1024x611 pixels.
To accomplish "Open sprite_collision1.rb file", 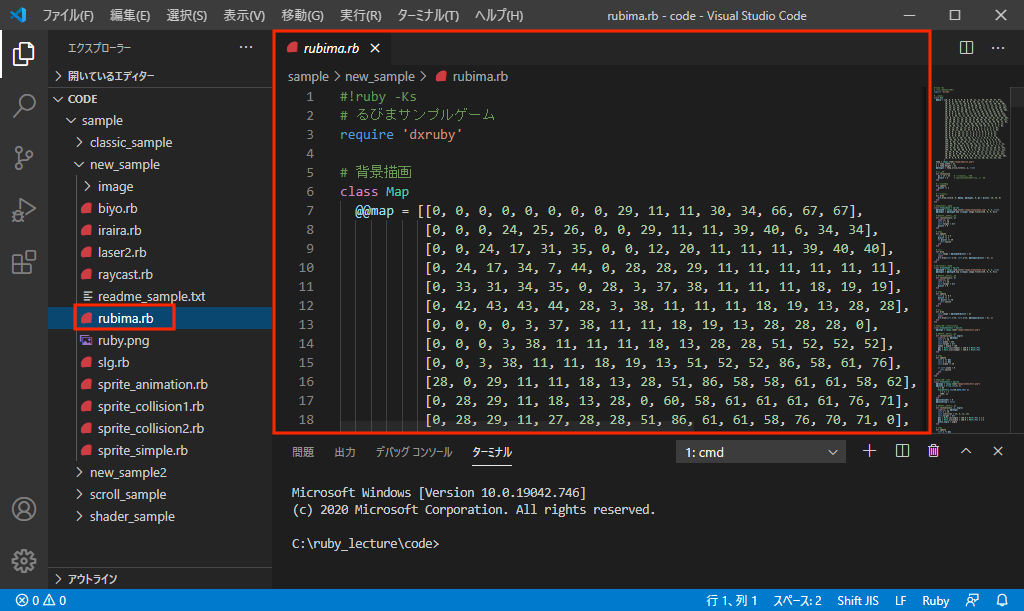I will [160, 407].
